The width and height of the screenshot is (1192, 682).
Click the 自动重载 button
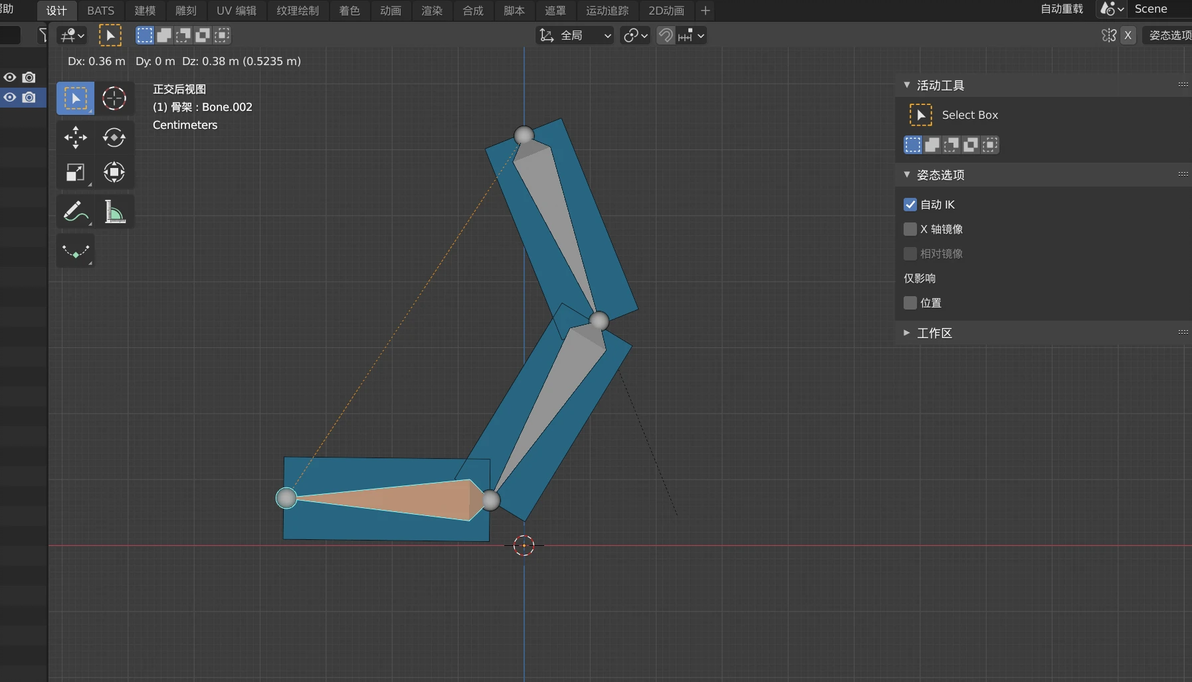[x=1061, y=9]
